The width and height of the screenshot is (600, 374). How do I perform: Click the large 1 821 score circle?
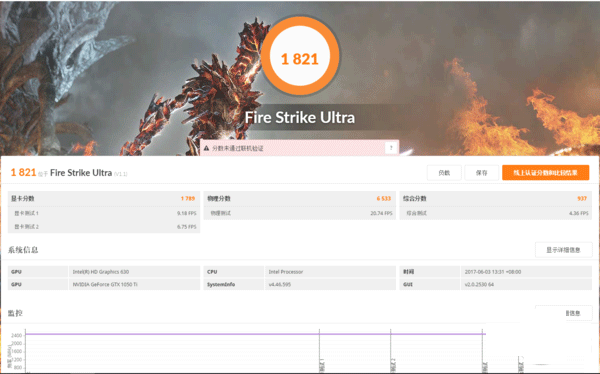pos(300,56)
